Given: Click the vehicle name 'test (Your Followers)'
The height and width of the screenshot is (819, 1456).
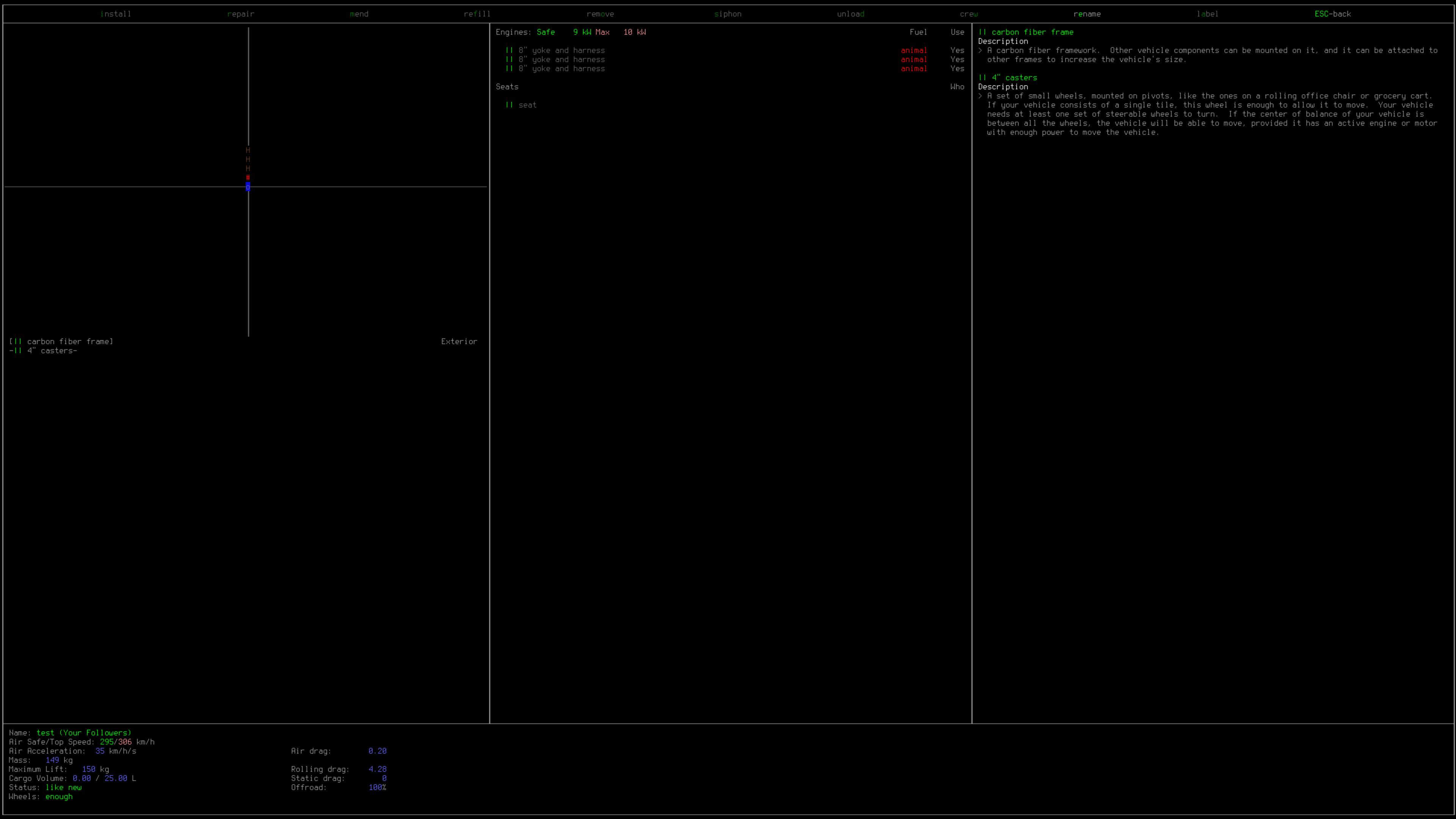Looking at the screenshot, I should click(84, 733).
